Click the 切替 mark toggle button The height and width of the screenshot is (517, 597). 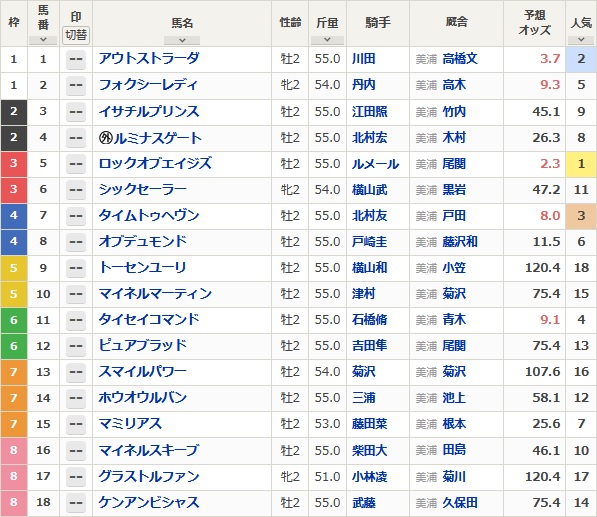pyautogui.click(x=76, y=35)
